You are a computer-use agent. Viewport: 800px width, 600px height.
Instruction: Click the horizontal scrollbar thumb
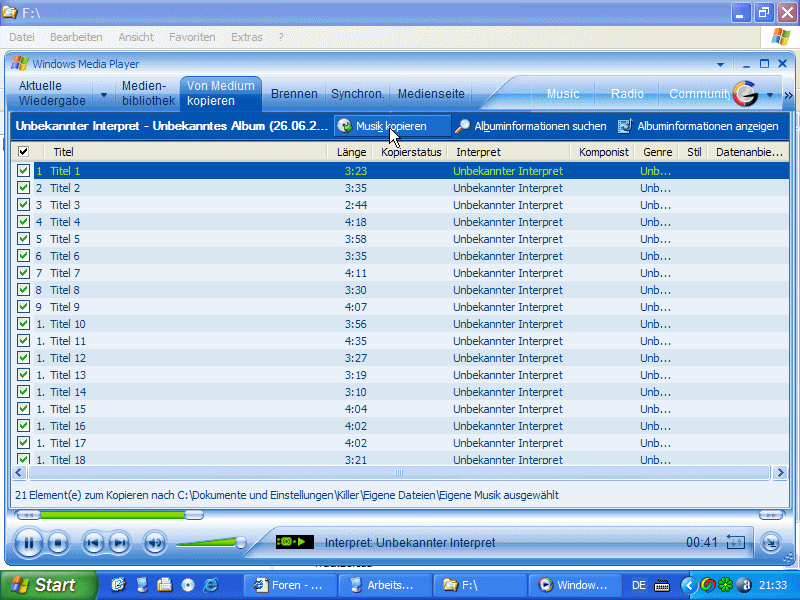click(x=399, y=473)
